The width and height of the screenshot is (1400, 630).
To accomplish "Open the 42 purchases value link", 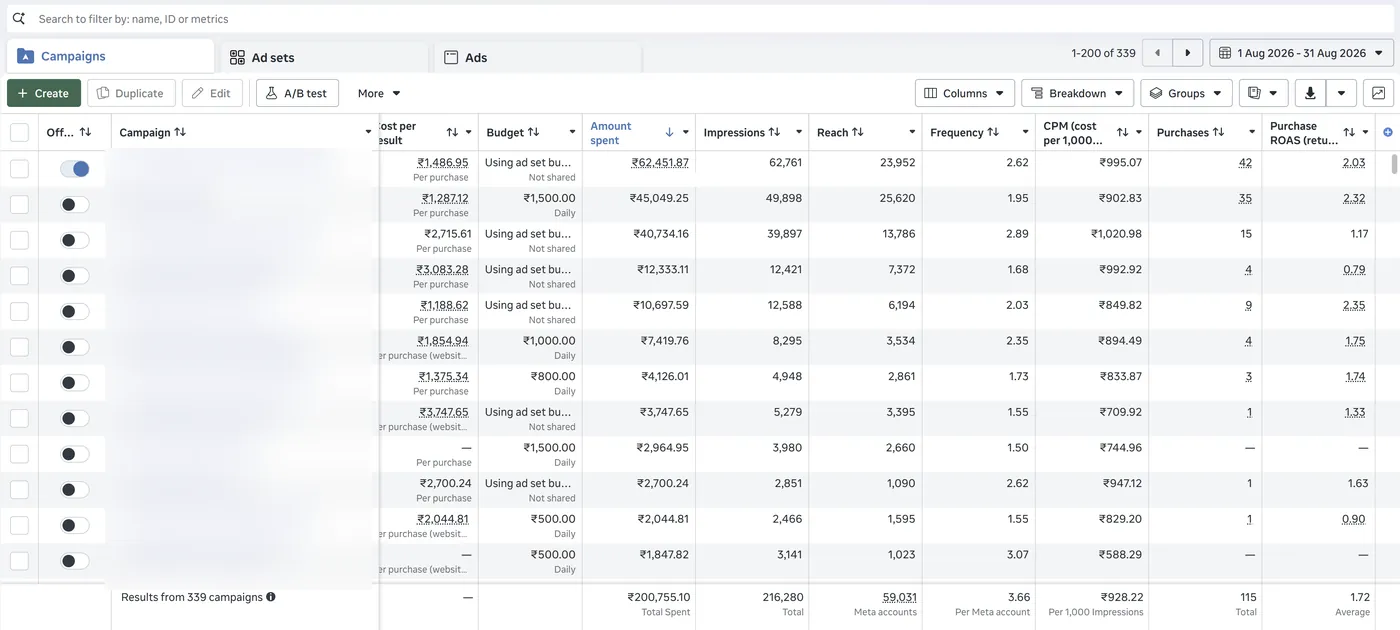I will pyautogui.click(x=1245, y=162).
